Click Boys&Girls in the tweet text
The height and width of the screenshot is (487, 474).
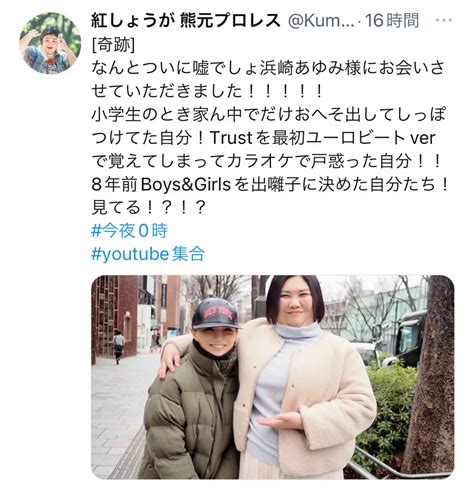[x=186, y=184]
